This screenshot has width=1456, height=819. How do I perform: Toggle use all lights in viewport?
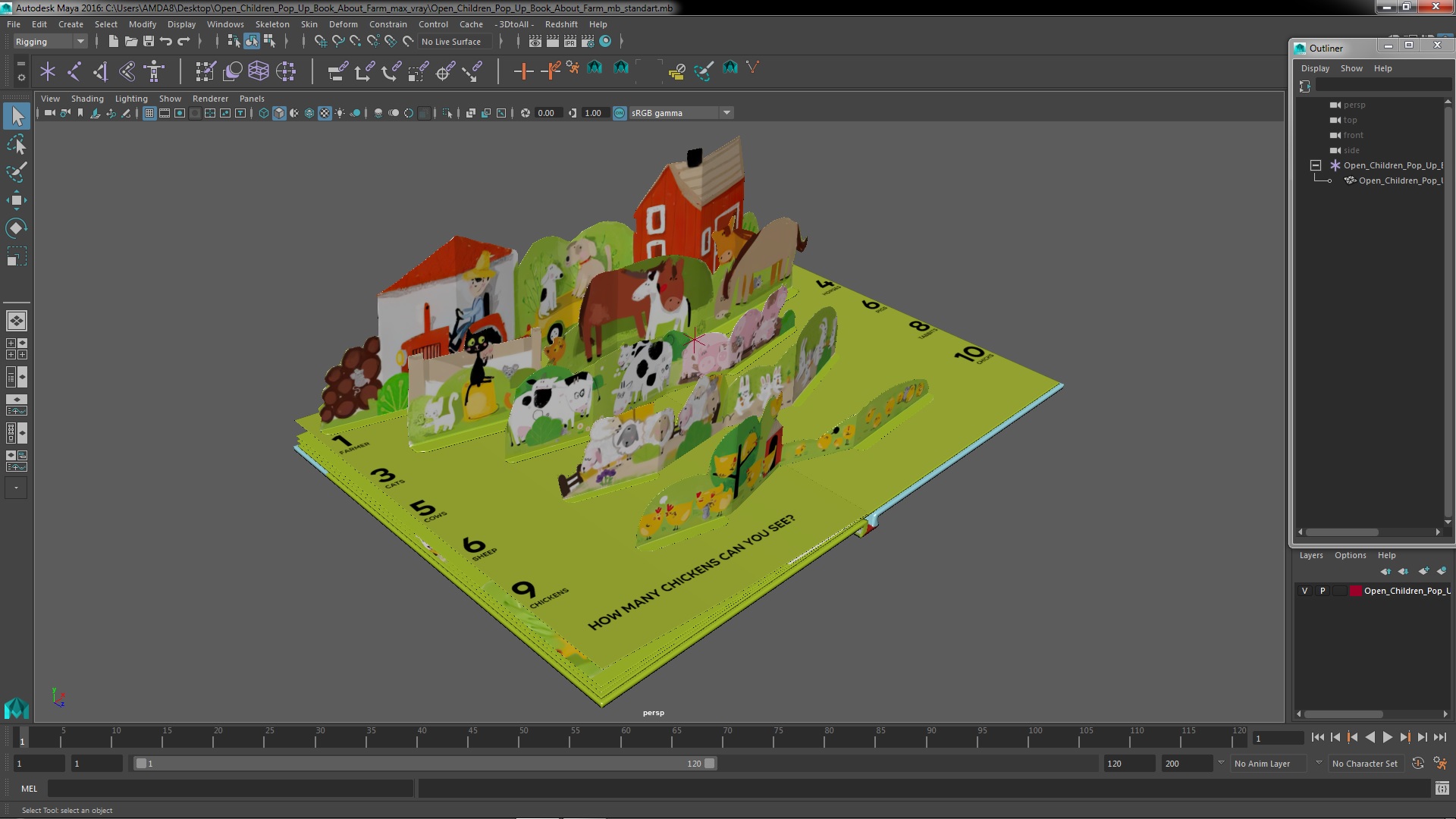(x=340, y=113)
